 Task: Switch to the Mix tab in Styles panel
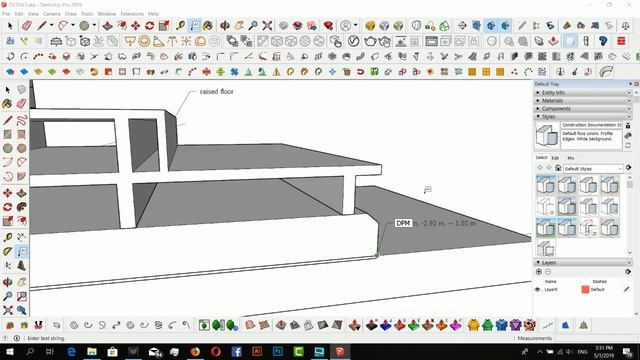(571, 158)
